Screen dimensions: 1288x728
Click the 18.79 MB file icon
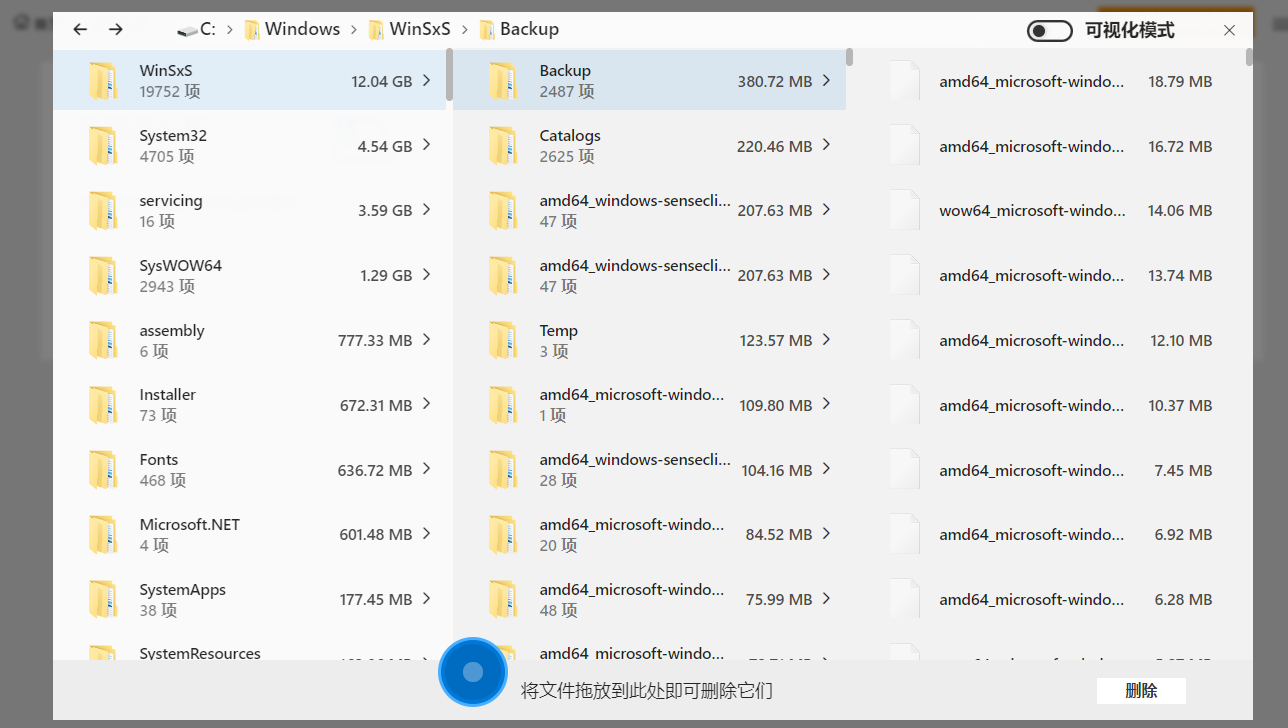(x=904, y=81)
